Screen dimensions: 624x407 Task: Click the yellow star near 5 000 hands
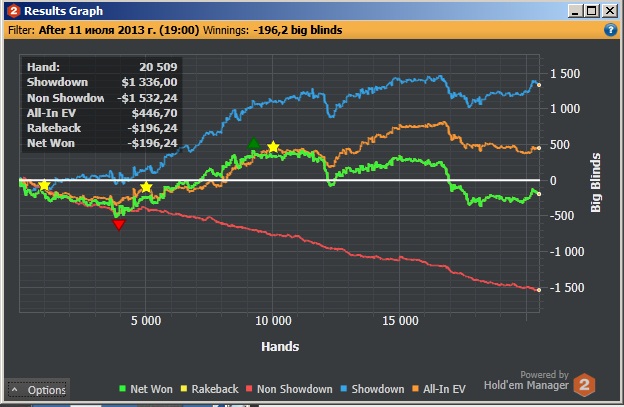(146, 187)
